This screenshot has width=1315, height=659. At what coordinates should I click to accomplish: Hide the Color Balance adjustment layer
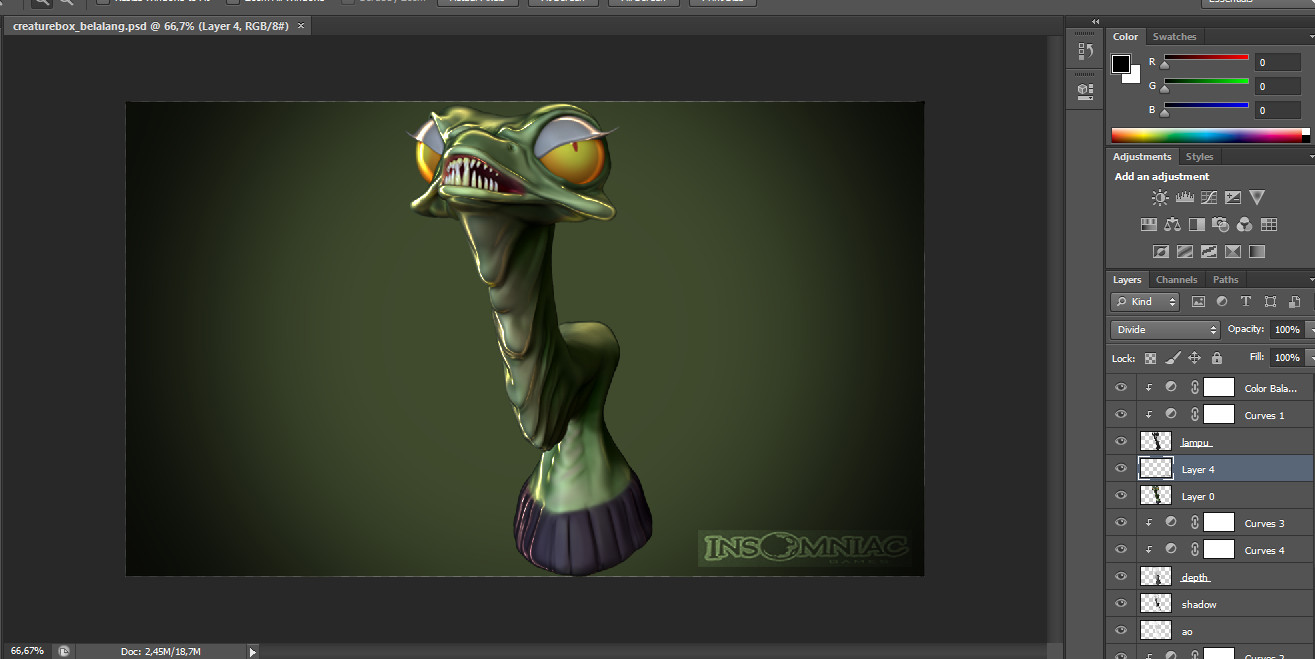tap(1120, 388)
